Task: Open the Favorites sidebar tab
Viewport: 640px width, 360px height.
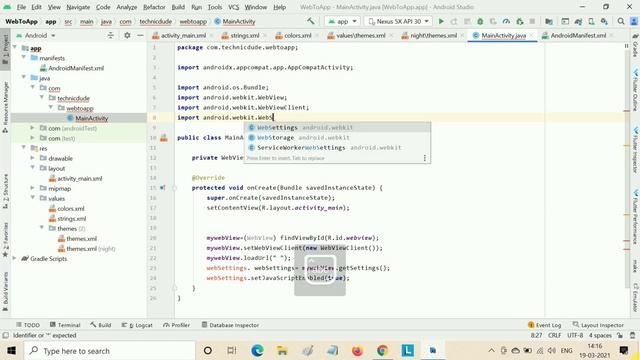Action: (x=5, y=240)
